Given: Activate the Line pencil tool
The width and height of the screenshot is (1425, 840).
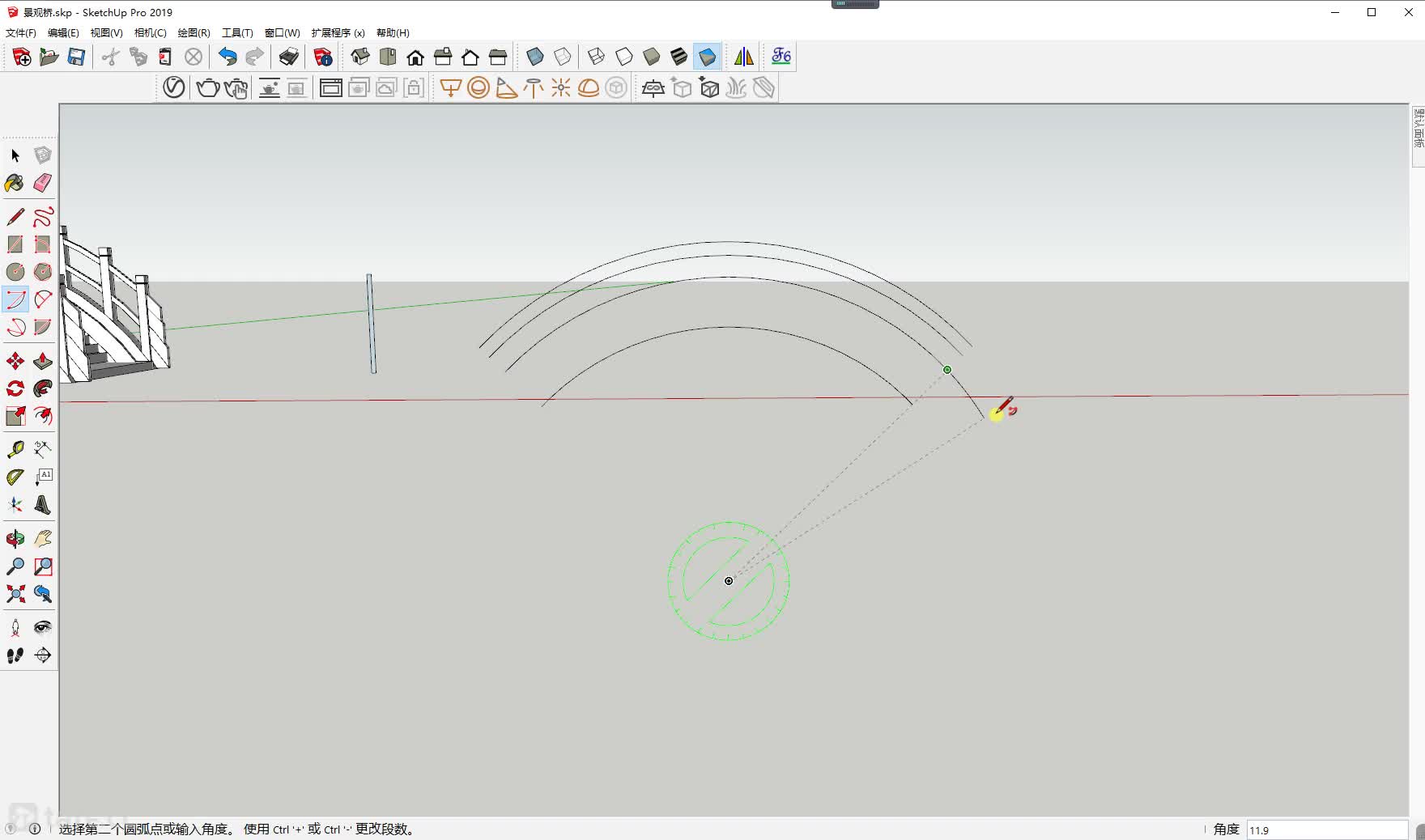Looking at the screenshot, I should [x=15, y=217].
